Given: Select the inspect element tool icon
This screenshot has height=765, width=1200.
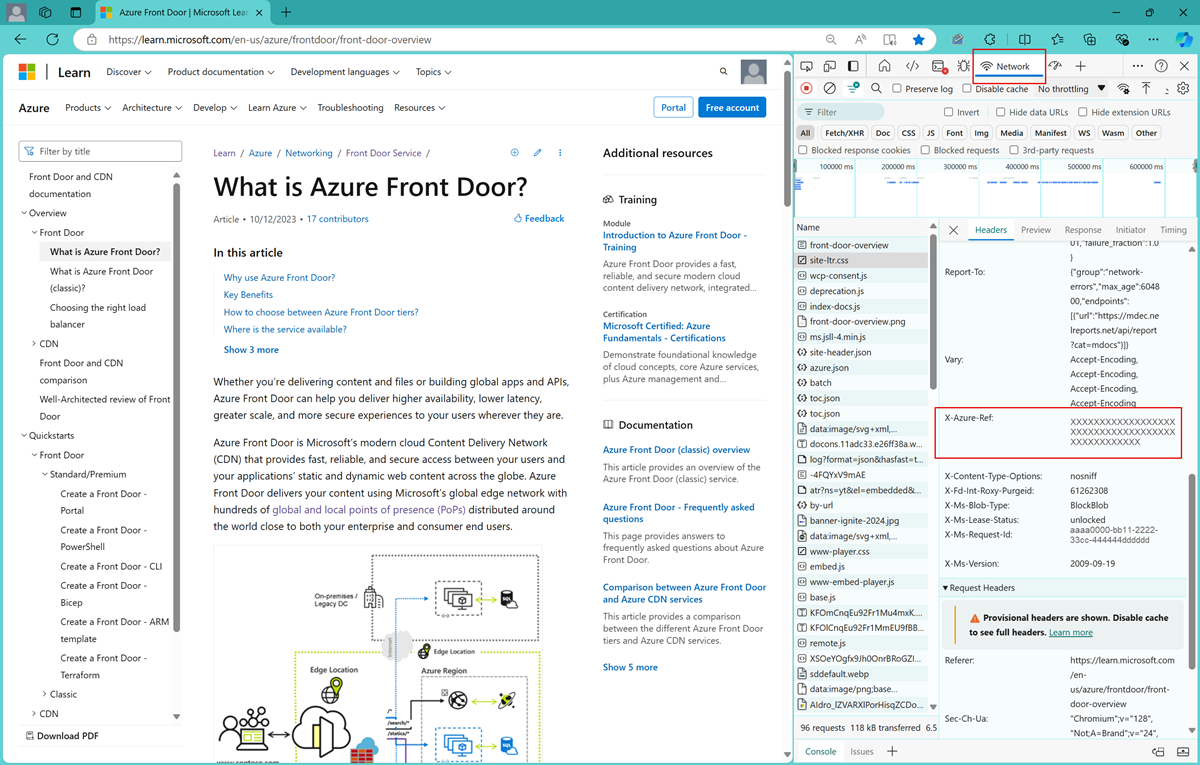Looking at the screenshot, I should click(808, 64).
